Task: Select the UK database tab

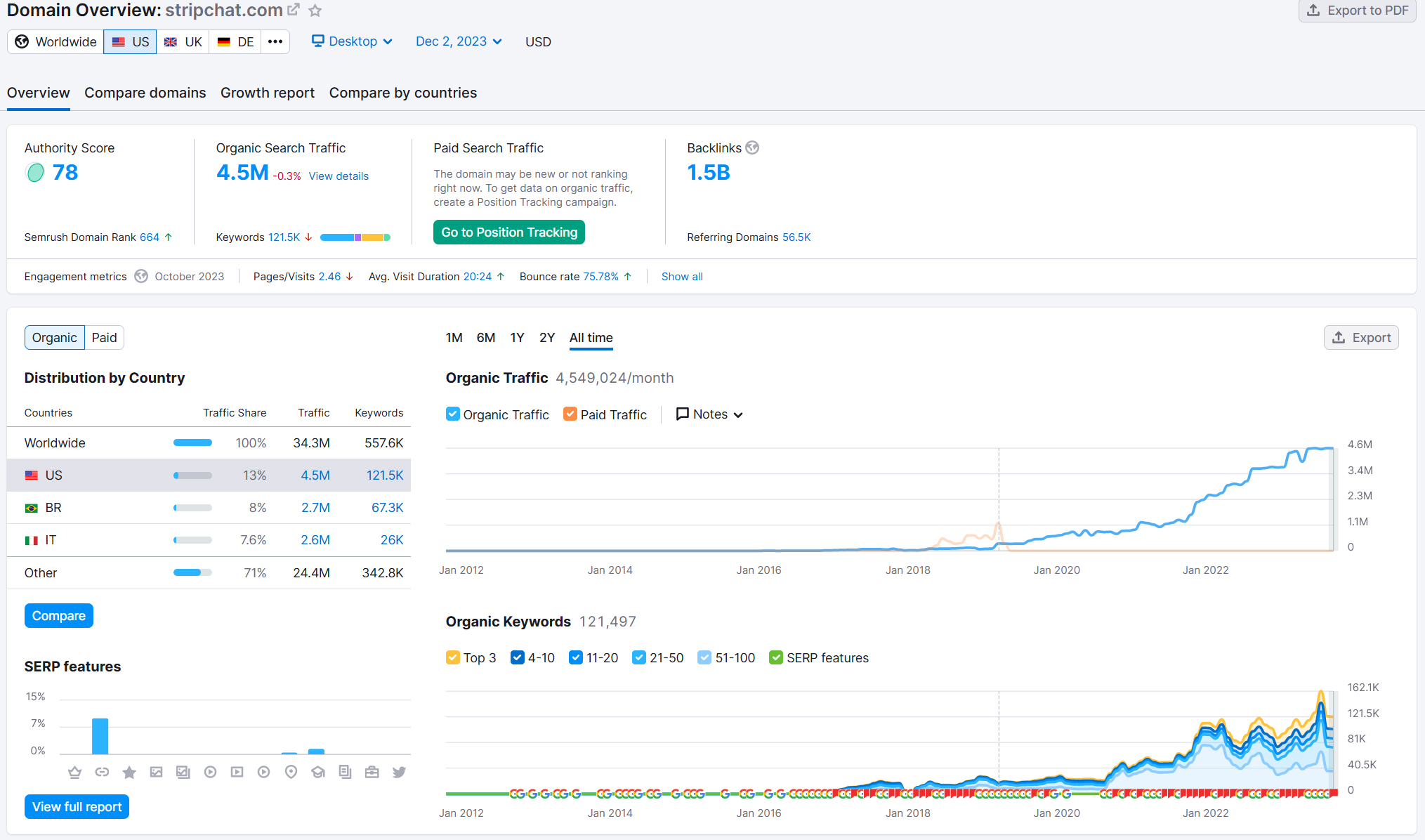Action: coord(183,41)
